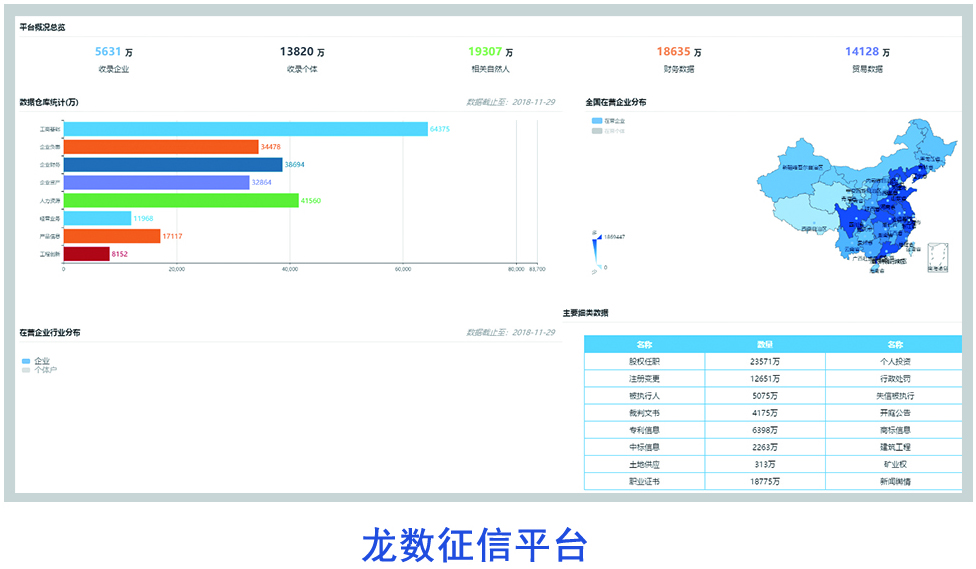The height and width of the screenshot is (569, 976).
Task: Click the 23571万 quantity cell
Action: click(x=765, y=361)
